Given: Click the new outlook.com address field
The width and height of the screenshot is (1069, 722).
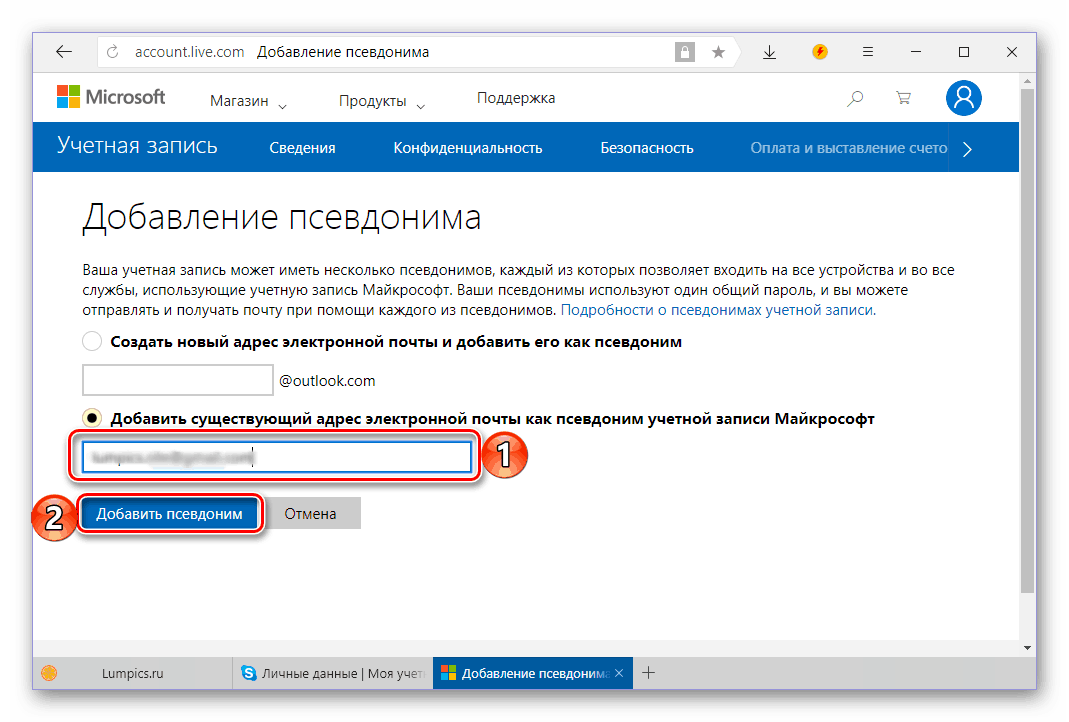Looking at the screenshot, I should pyautogui.click(x=177, y=380).
